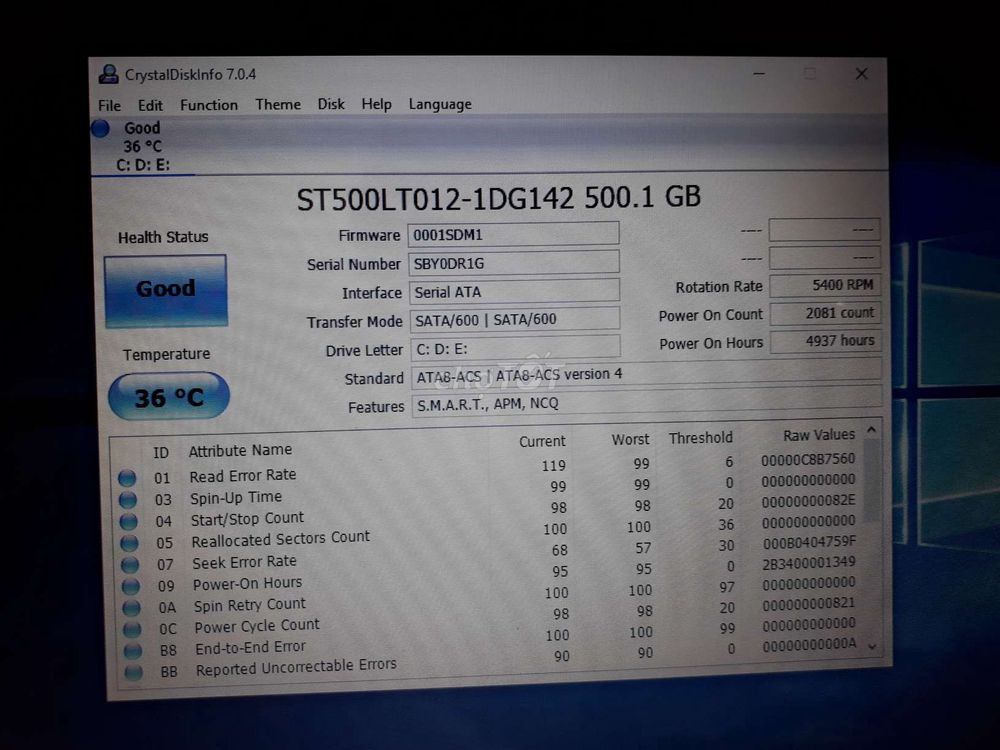Image resolution: width=1000 pixels, height=750 pixels.
Task: Minimize the CrystalDiskInfo window
Action: point(759,74)
